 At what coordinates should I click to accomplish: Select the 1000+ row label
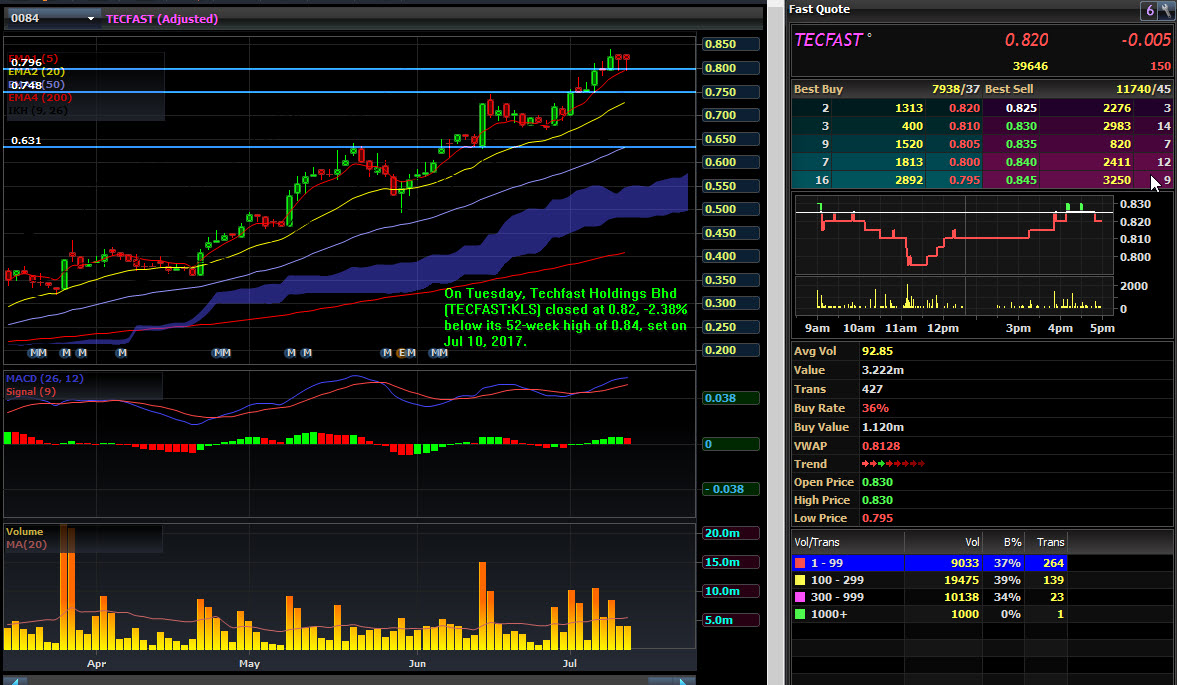pyautogui.click(x=829, y=614)
